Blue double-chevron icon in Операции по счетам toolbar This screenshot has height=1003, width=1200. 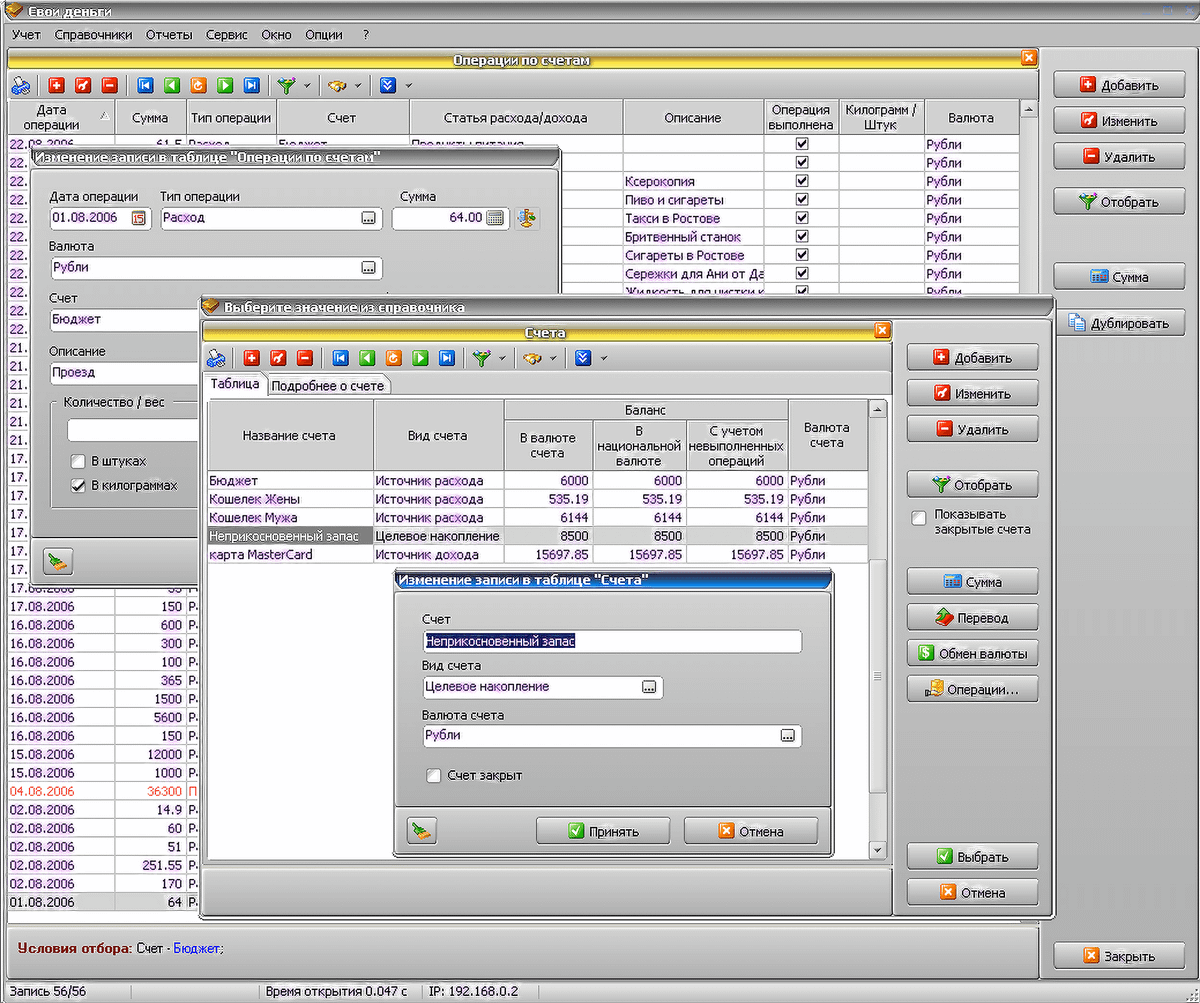coord(388,86)
